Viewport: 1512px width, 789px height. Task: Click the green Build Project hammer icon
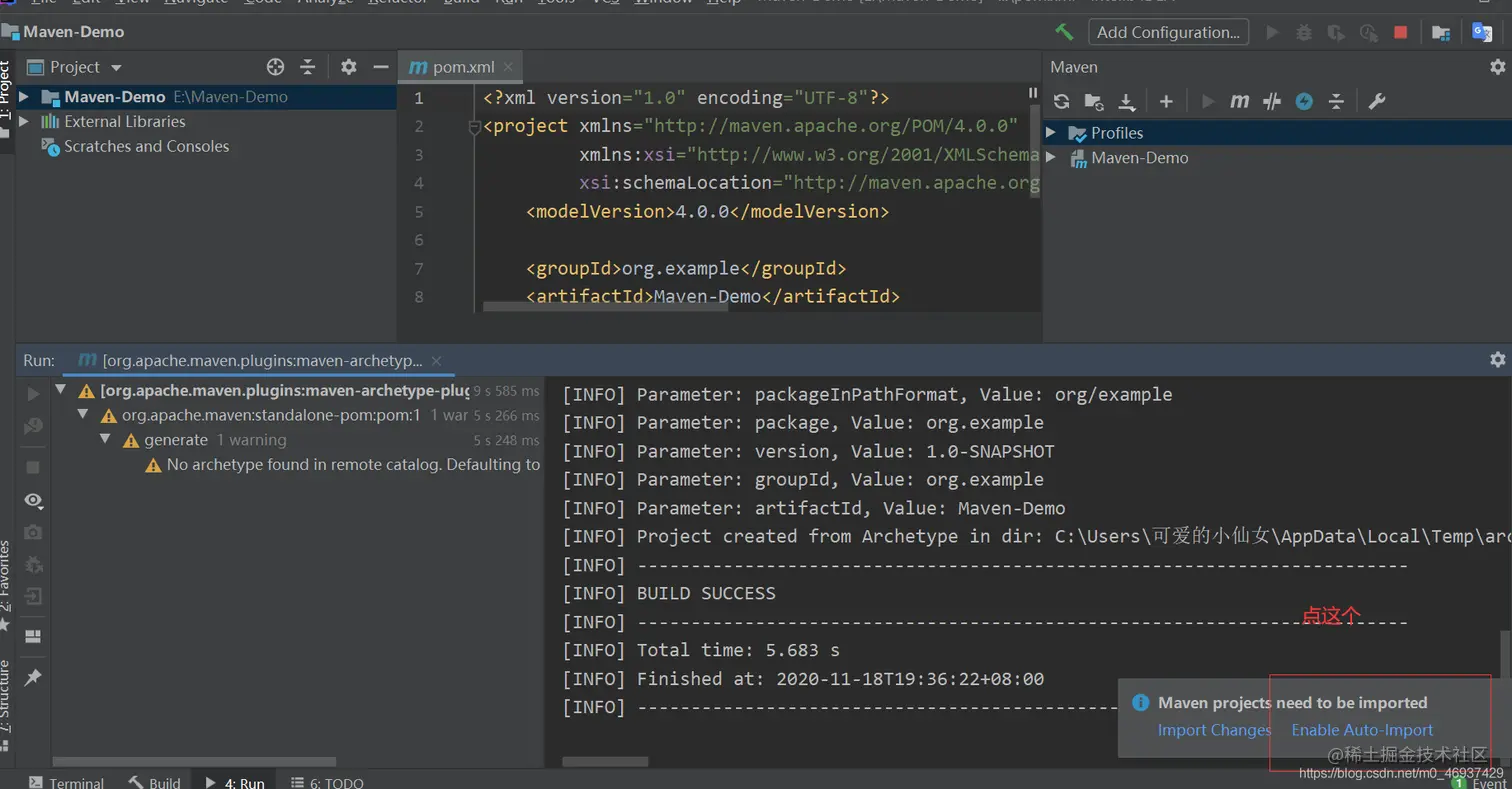[1064, 32]
